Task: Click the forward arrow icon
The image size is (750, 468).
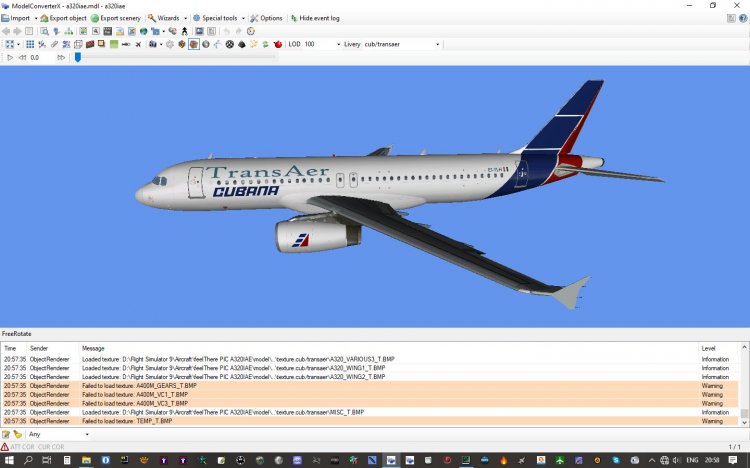Action: [17, 31]
